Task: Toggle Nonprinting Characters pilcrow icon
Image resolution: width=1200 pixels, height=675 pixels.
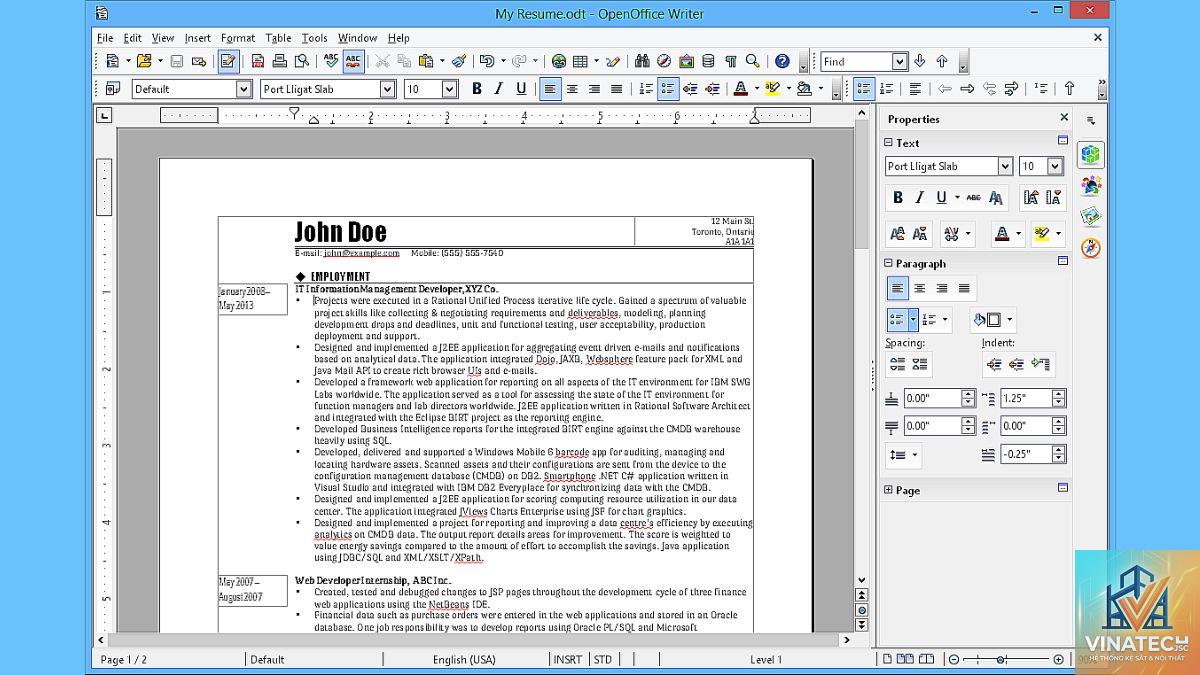Action: pos(730,61)
